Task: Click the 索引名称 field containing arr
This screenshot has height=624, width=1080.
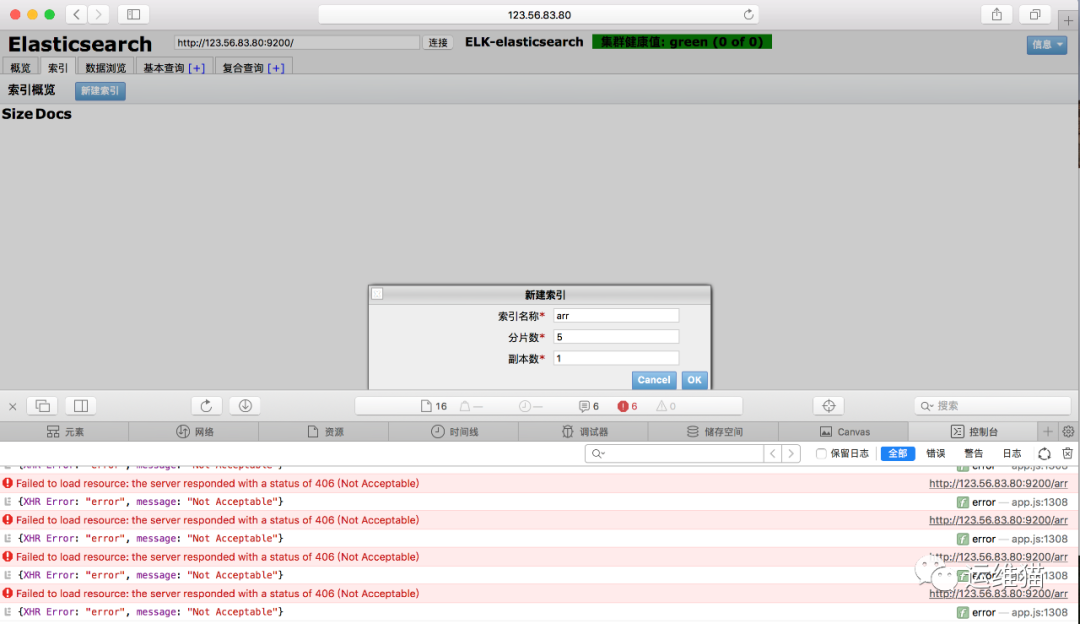Action: click(616, 315)
